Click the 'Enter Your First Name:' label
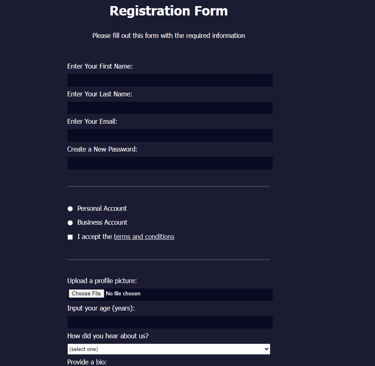The height and width of the screenshot is (366, 375). click(100, 66)
